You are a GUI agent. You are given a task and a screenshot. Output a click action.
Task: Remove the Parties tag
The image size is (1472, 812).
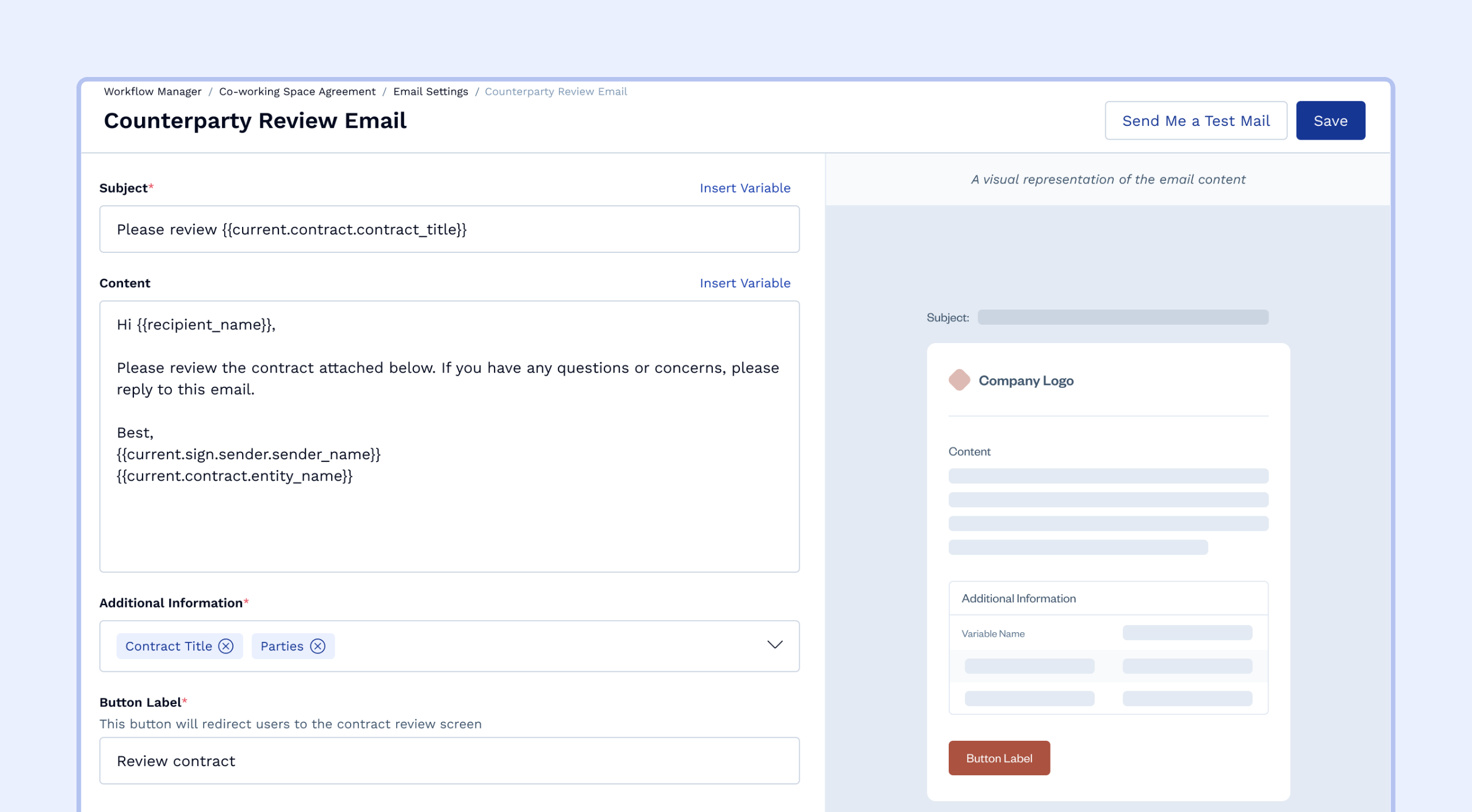point(317,646)
